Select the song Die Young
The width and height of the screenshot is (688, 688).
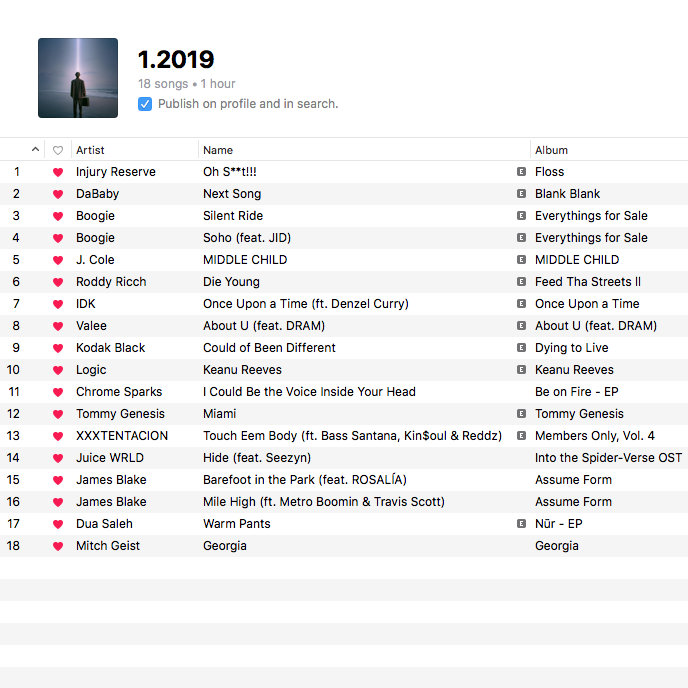coord(231,282)
